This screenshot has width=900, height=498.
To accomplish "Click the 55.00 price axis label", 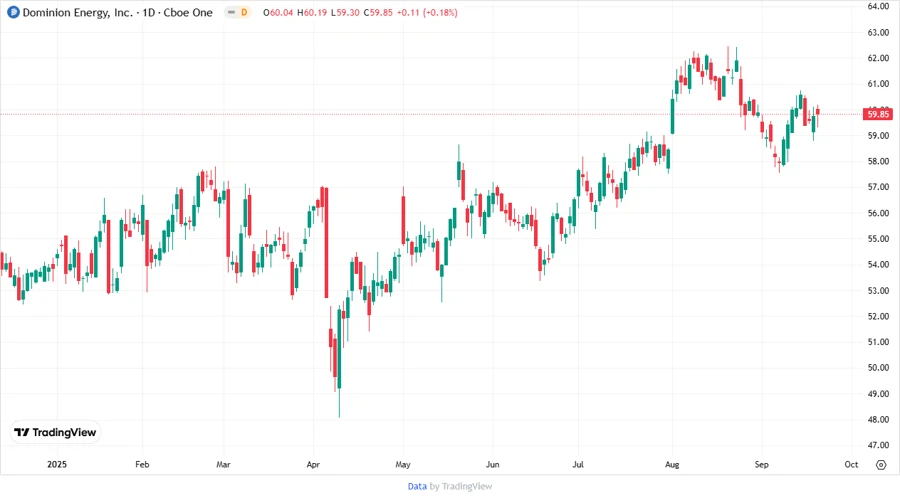I will point(878,239).
